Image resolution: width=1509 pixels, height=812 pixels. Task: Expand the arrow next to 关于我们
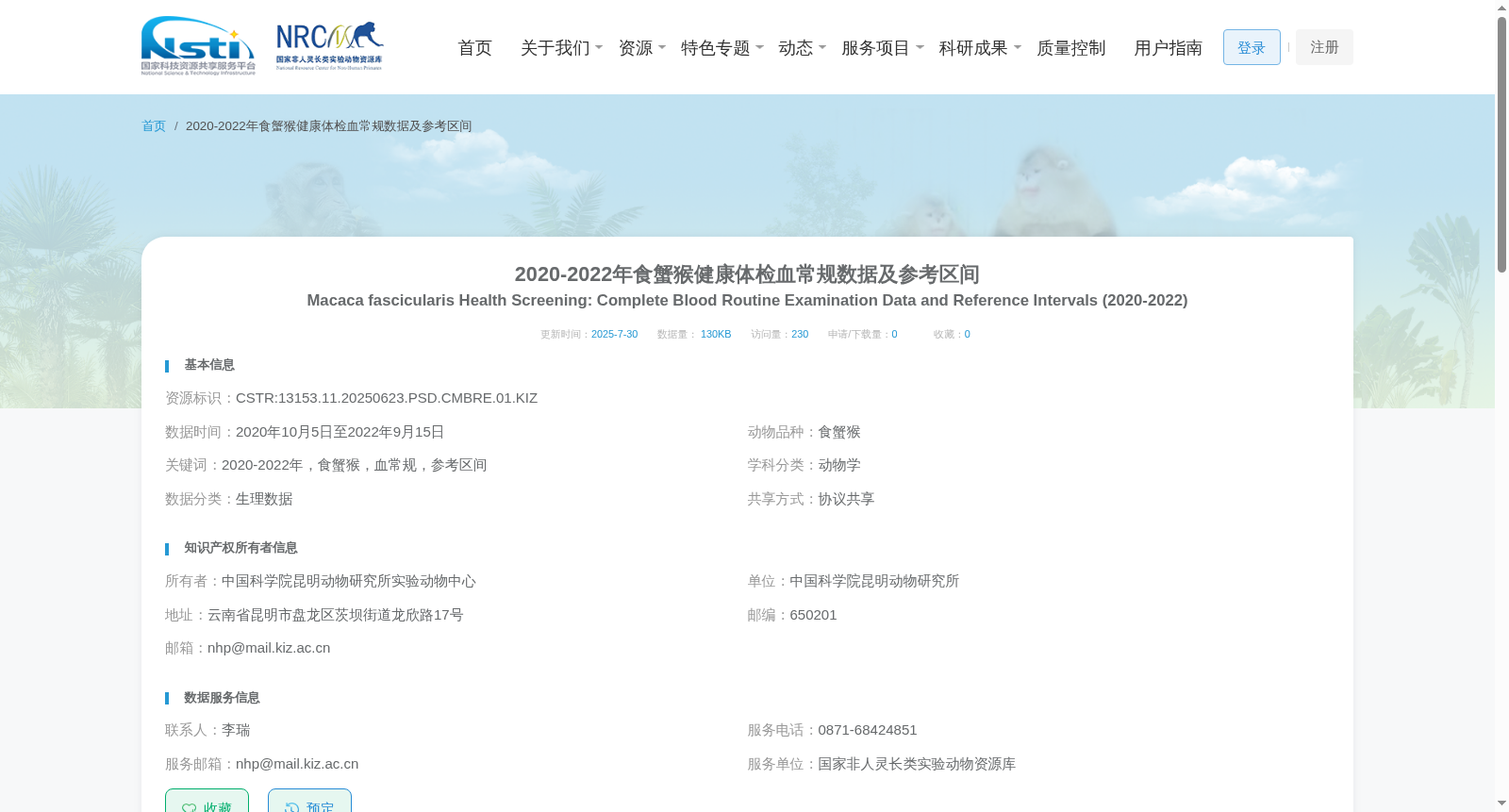coord(599,47)
